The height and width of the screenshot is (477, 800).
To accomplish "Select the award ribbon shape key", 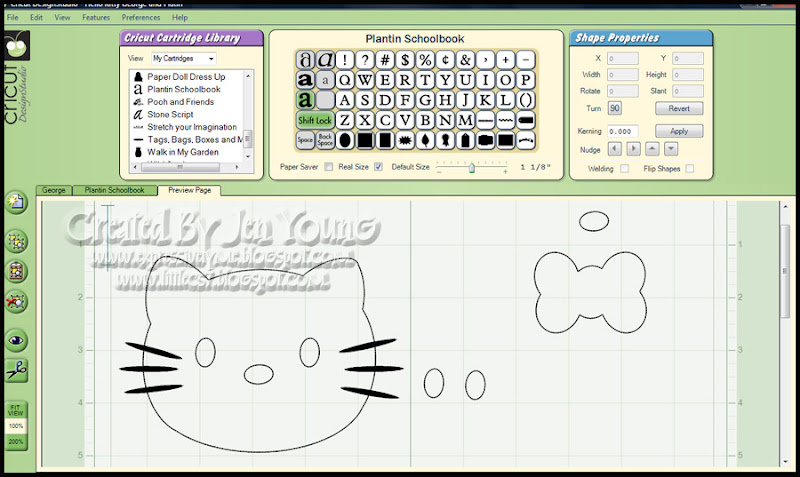I will click(x=445, y=140).
